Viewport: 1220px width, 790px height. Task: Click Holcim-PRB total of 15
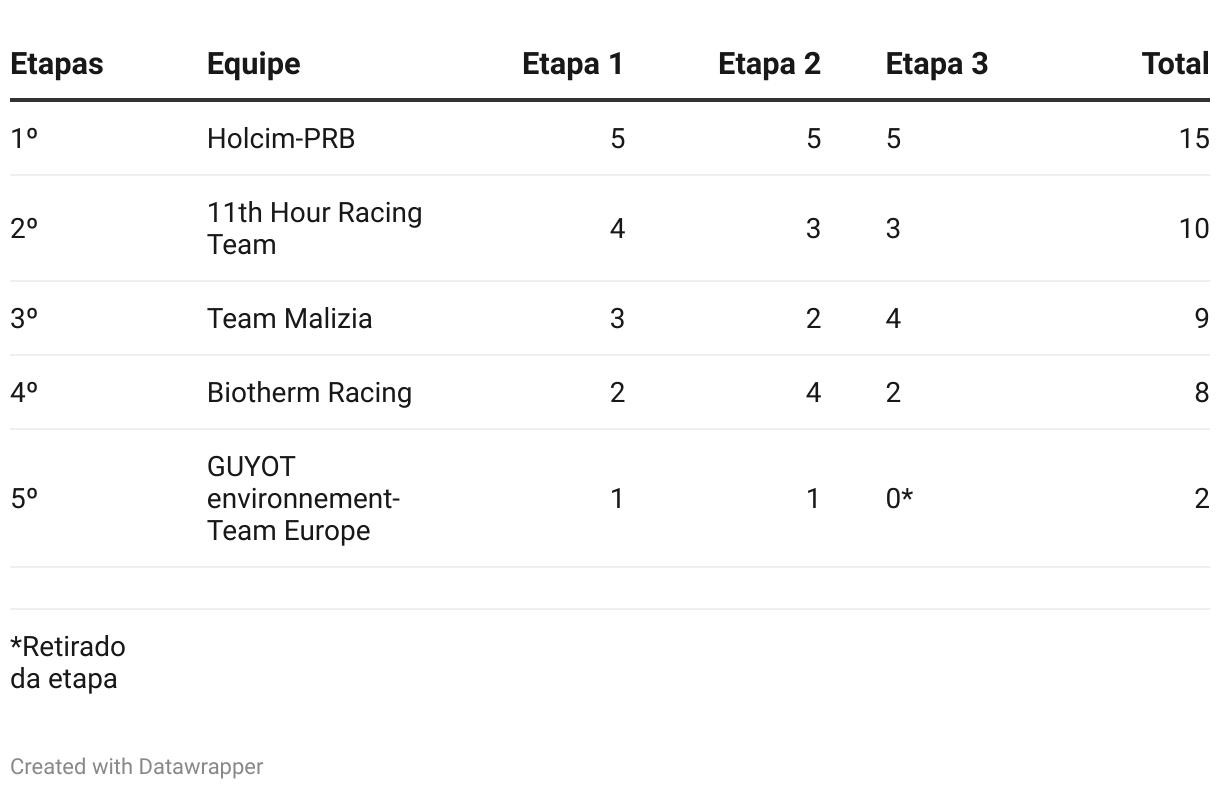tap(1194, 138)
